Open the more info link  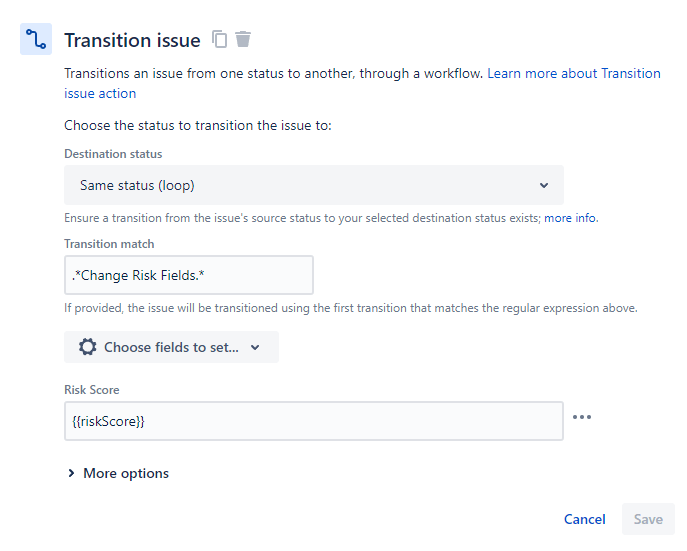(570, 218)
